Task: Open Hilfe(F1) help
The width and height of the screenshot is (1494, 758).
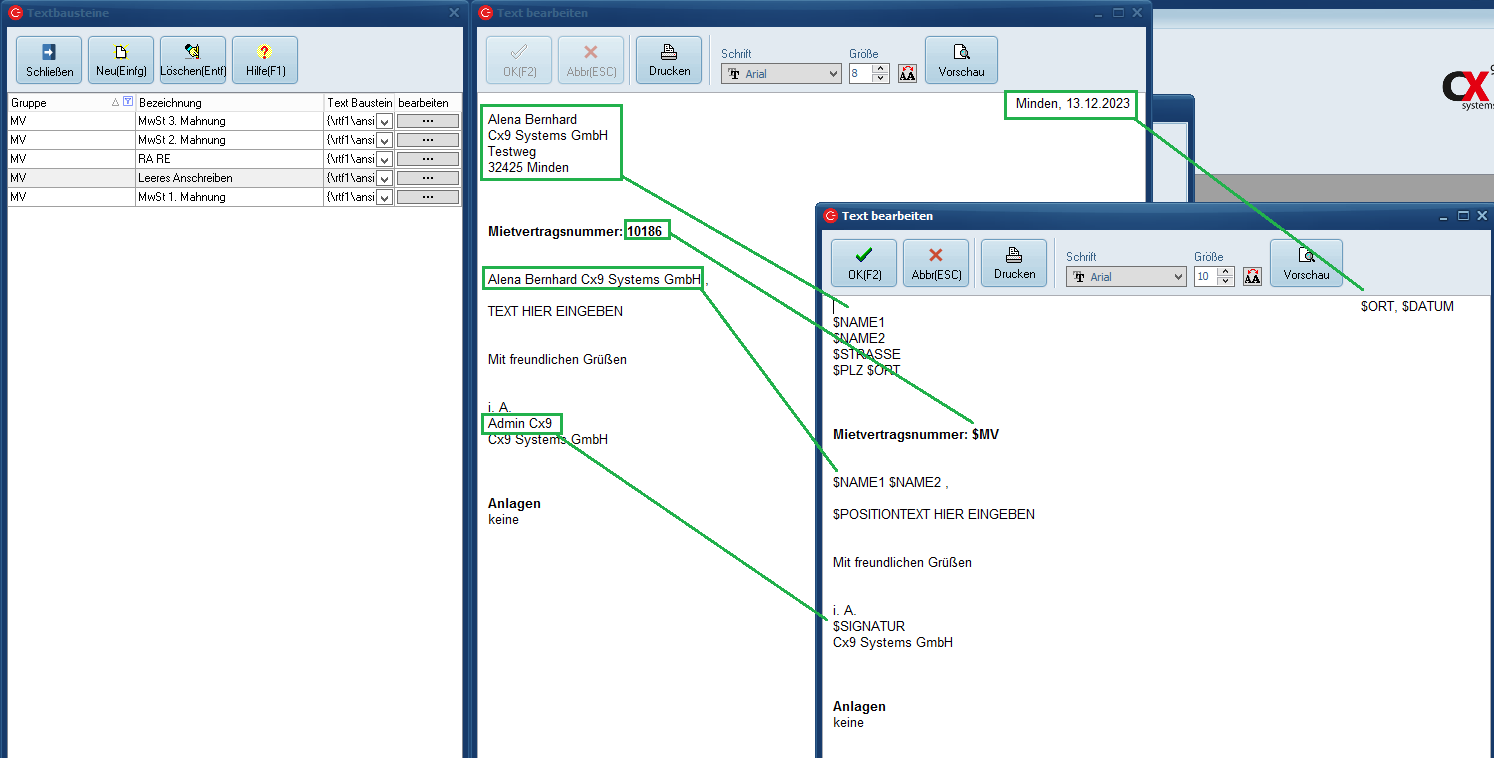Action: pos(265,60)
